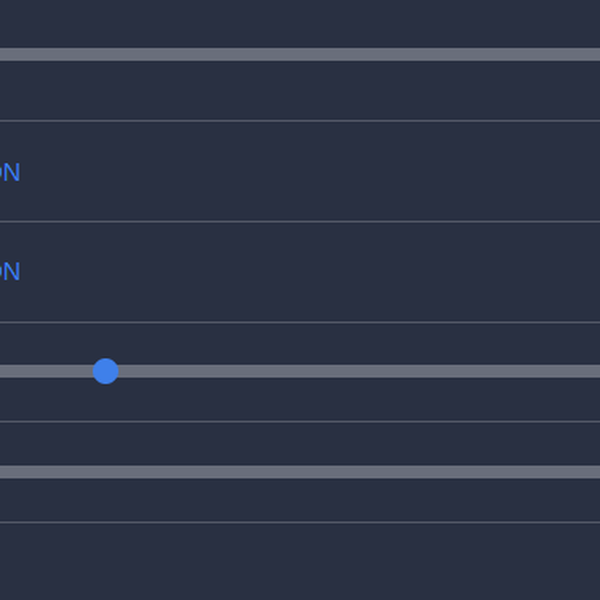Click the blue slider handle

pos(106,371)
